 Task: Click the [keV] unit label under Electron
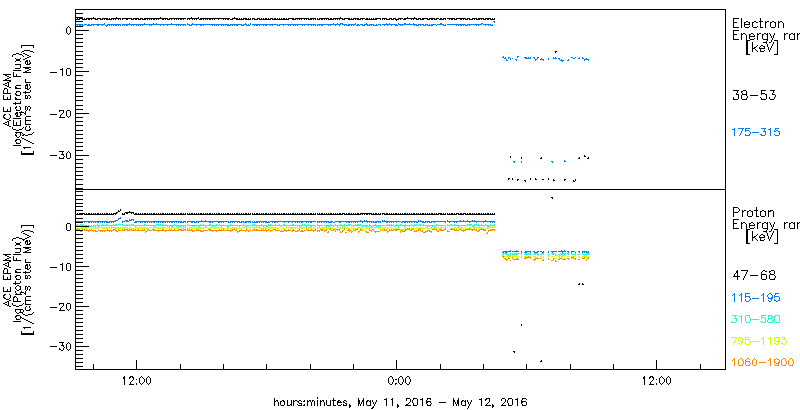coord(761,48)
